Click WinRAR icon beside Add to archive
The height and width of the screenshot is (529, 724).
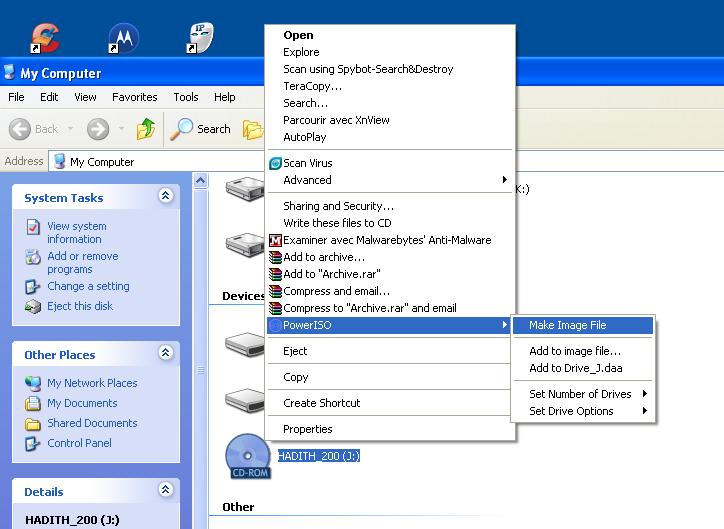pyautogui.click(x=275, y=257)
